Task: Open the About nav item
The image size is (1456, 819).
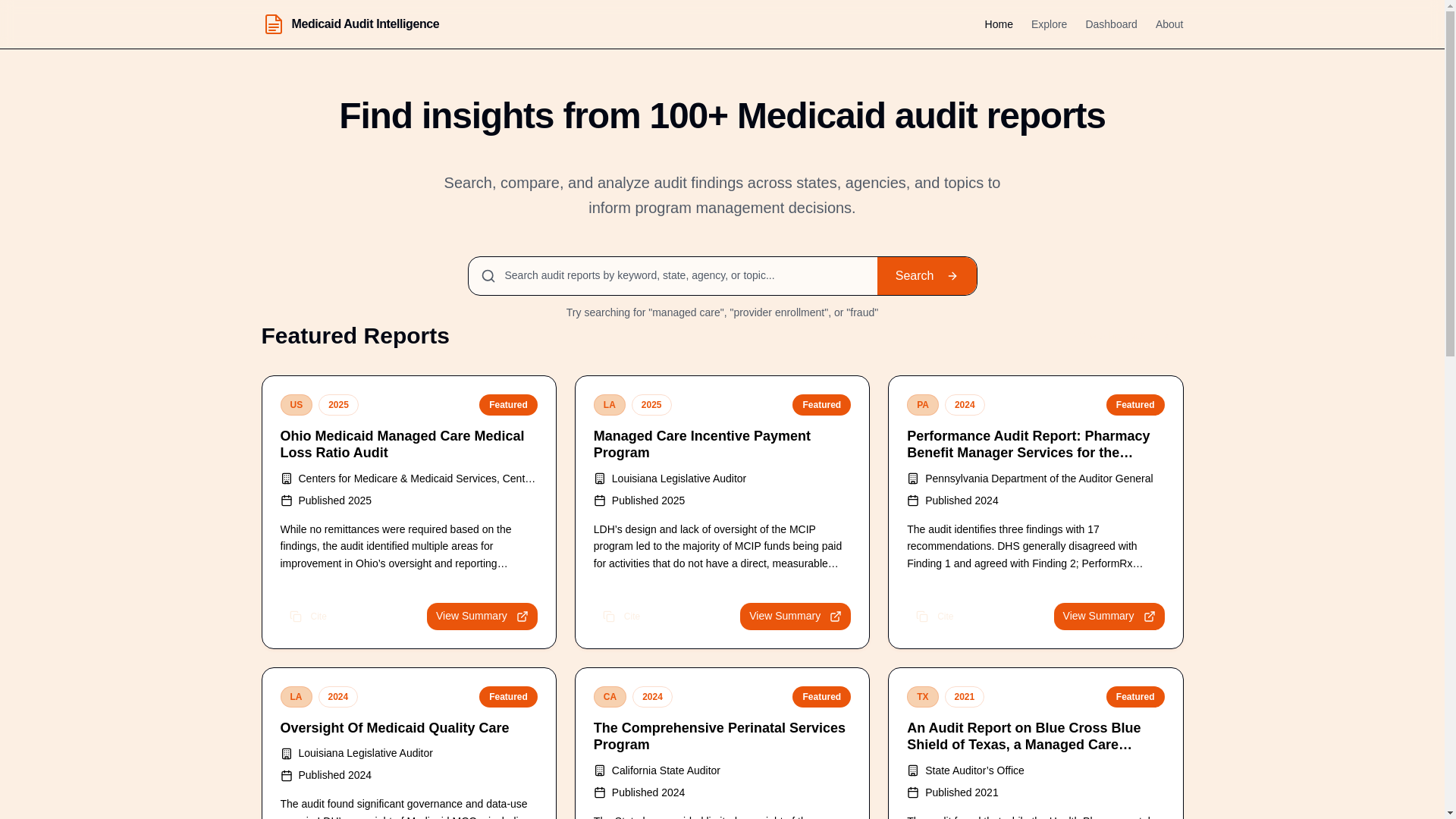Action: (x=1169, y=24)
